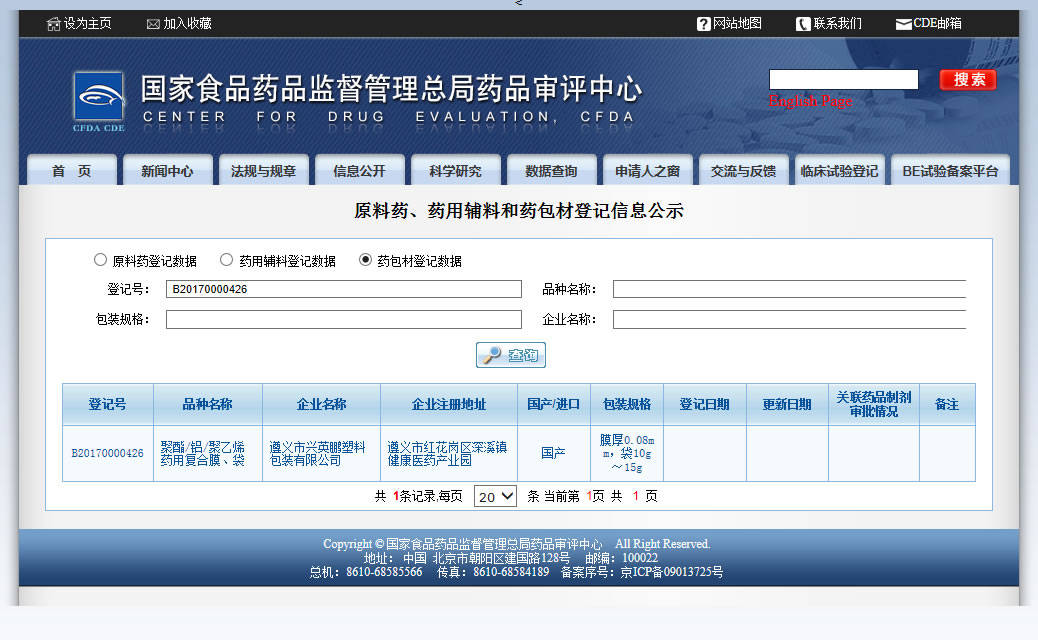The width and height of the screenshot is (1038, 640).
Task: Click the question mark 网站地图 icon
Action: point(704,24)
